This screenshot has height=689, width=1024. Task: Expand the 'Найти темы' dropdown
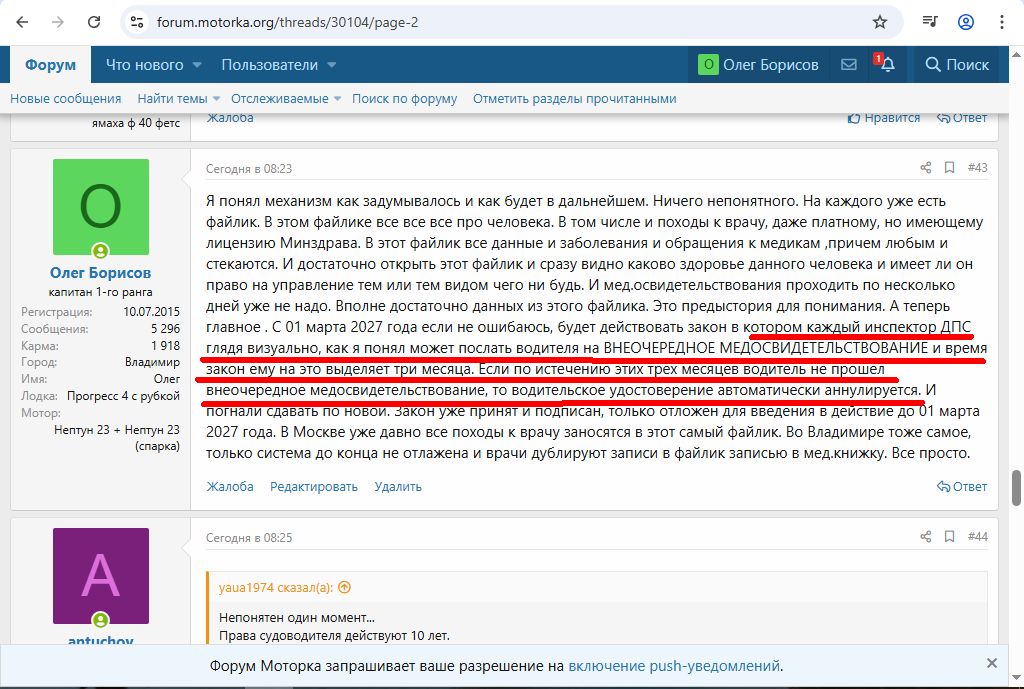(x=216, y=99)
